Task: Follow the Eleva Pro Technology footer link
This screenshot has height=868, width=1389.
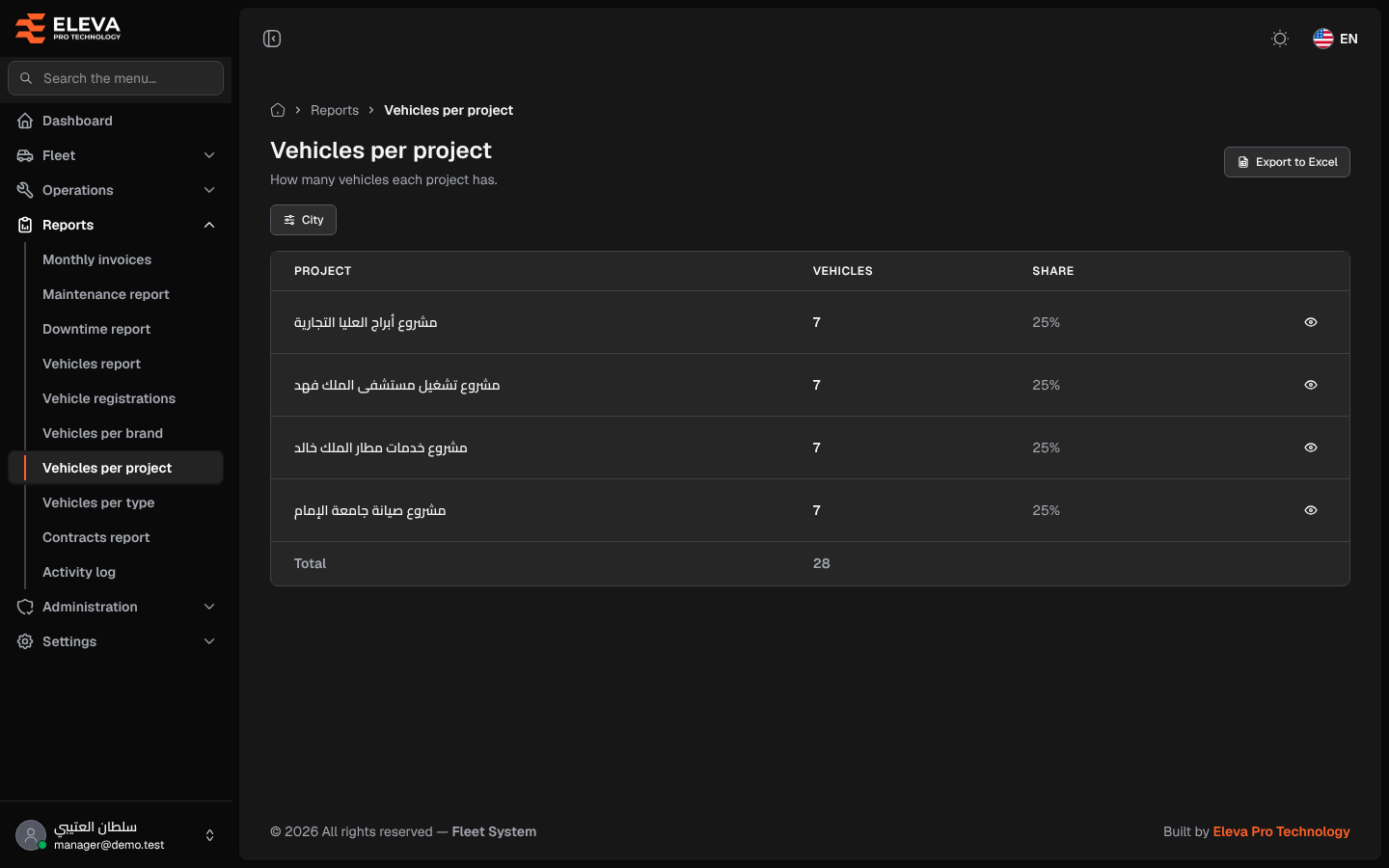Action: click(x=1281, y=831)
